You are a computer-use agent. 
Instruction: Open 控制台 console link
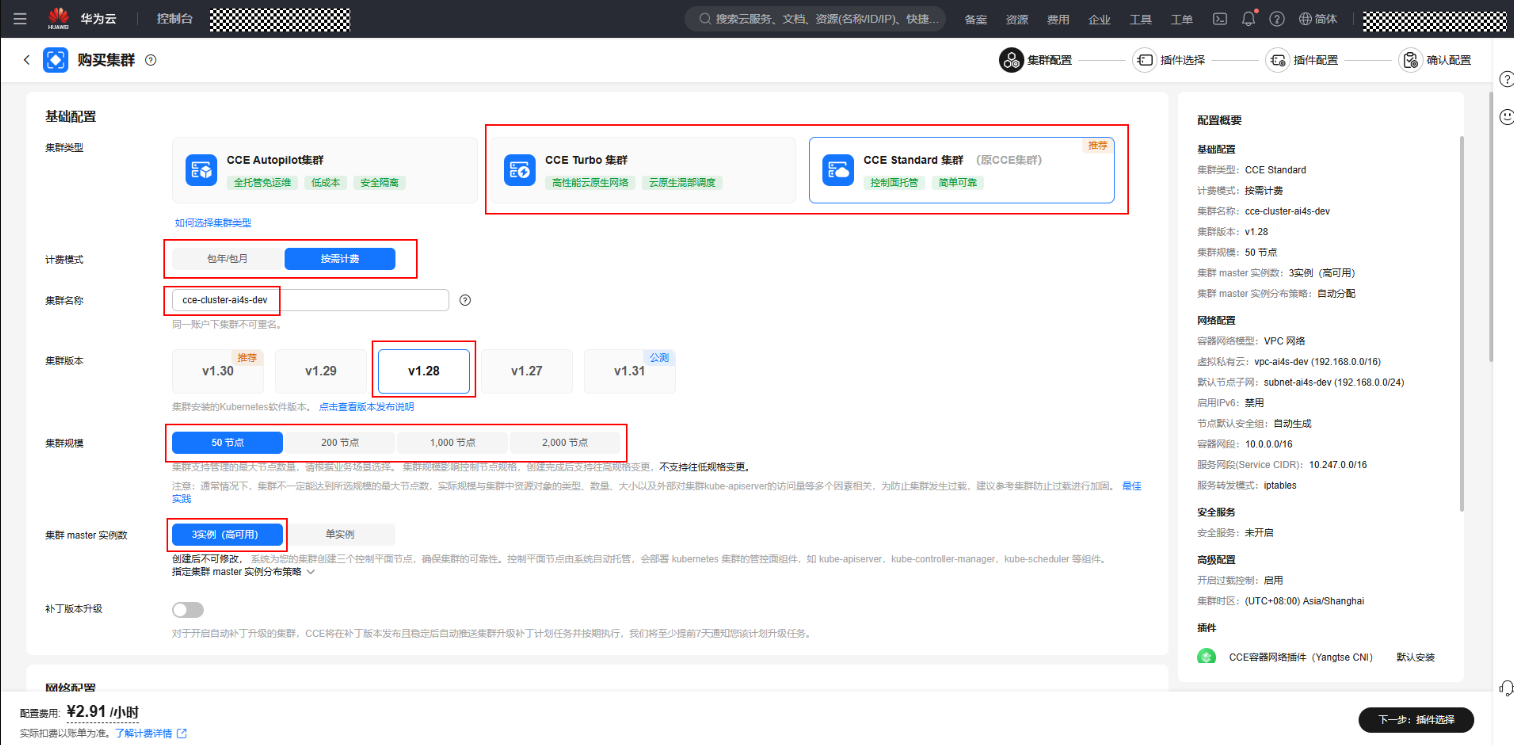click(176, 19)
